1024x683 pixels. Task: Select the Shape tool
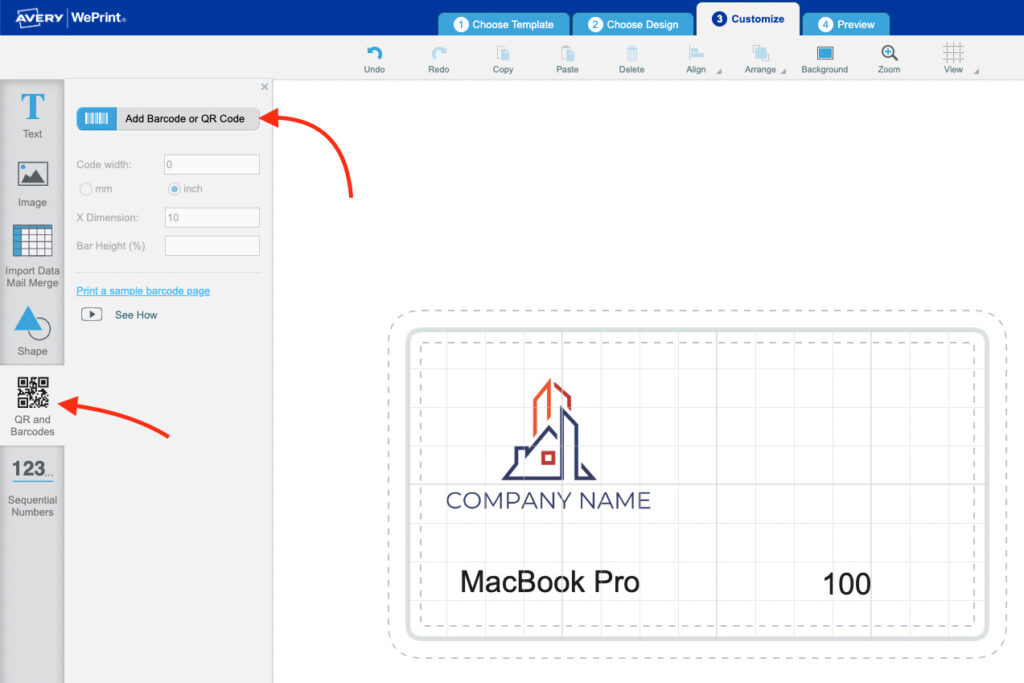pyautogui.click(x=32, y=331)
